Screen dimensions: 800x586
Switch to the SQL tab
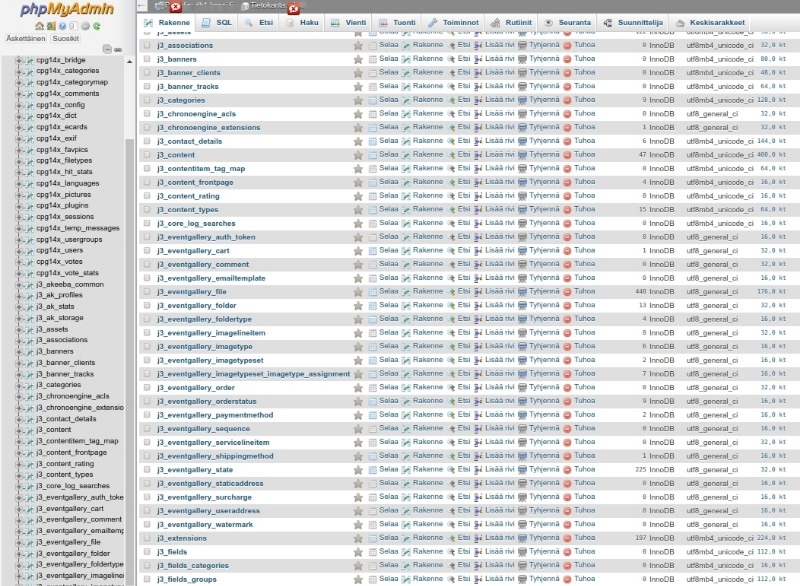(219, 21)
